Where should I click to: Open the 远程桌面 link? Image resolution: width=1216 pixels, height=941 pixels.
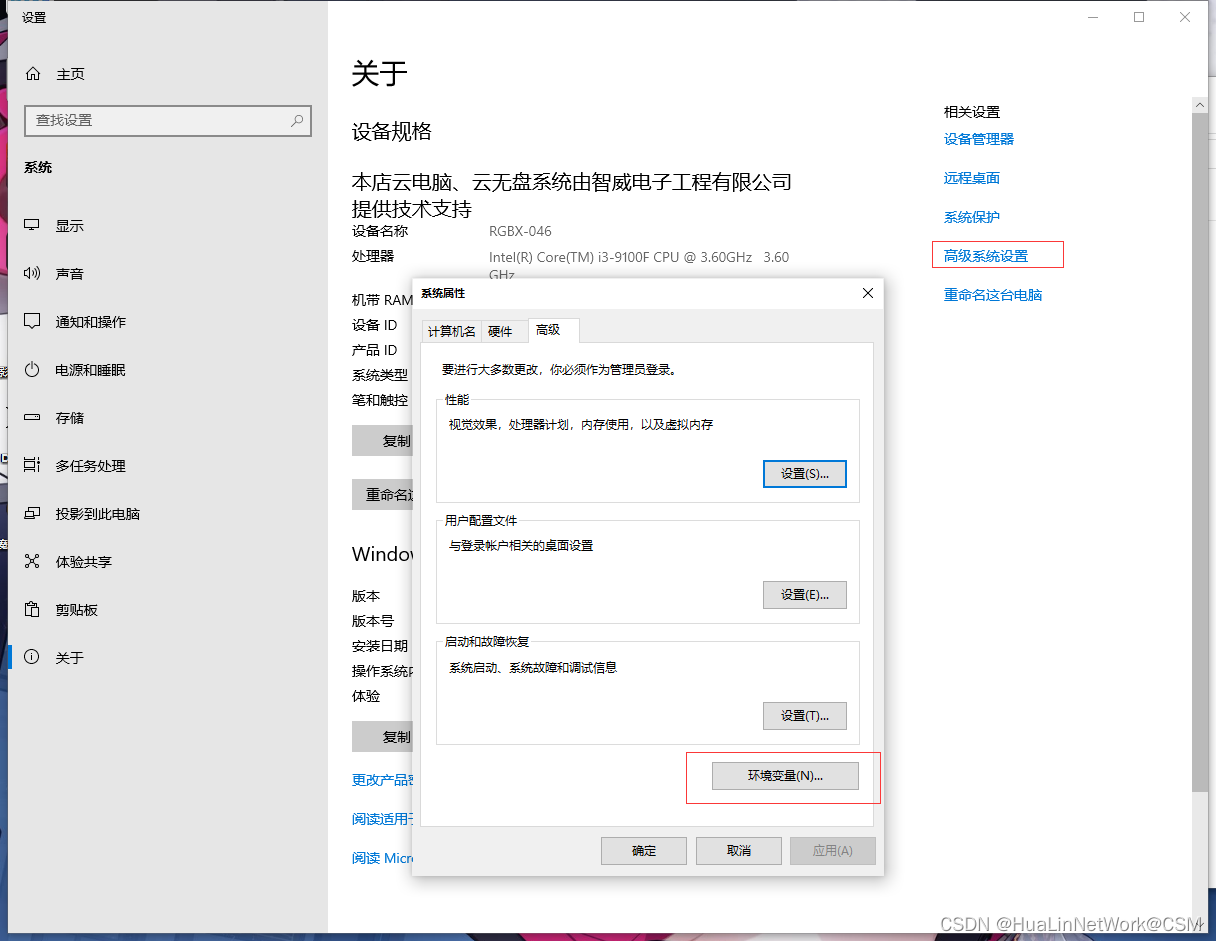point(971,177)
